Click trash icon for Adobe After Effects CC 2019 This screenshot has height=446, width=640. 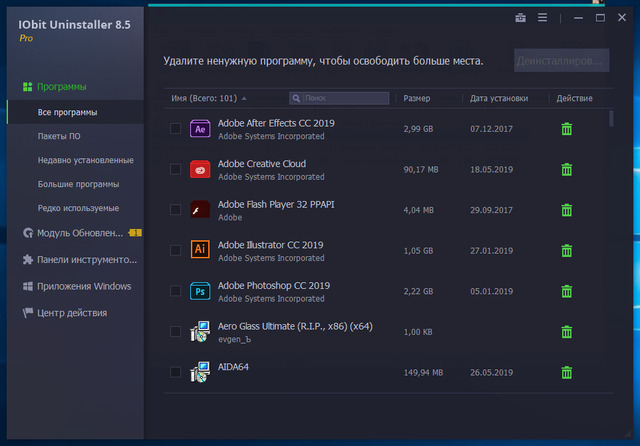[567, 129]
